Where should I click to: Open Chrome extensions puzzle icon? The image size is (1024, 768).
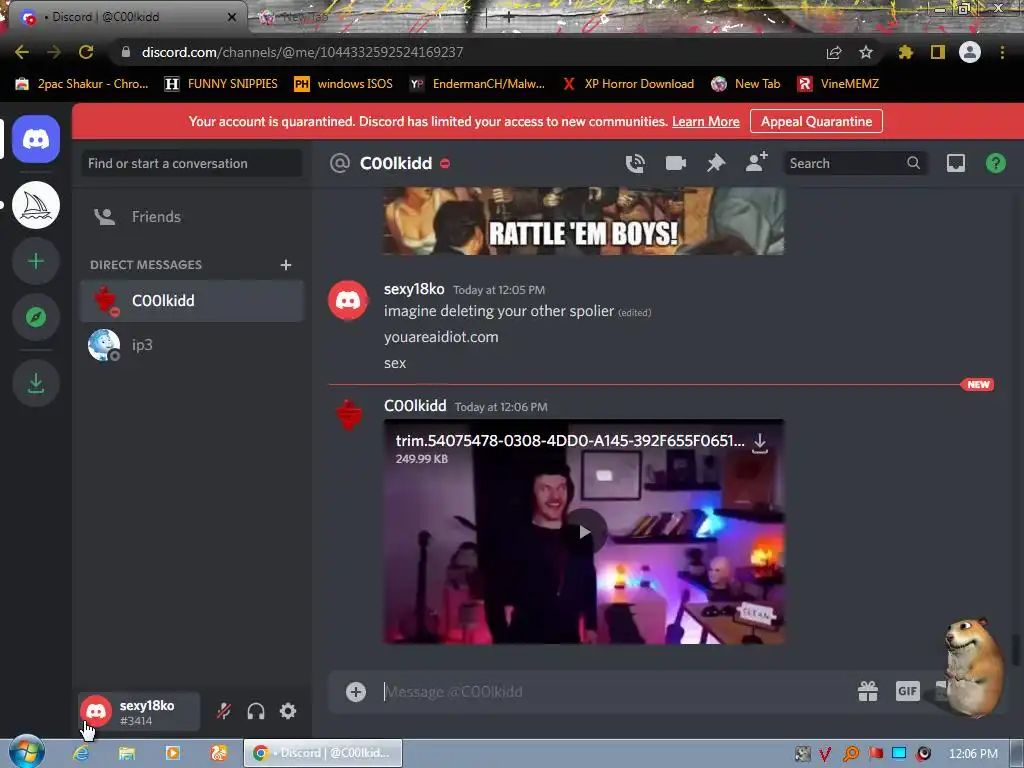point(905,52)
